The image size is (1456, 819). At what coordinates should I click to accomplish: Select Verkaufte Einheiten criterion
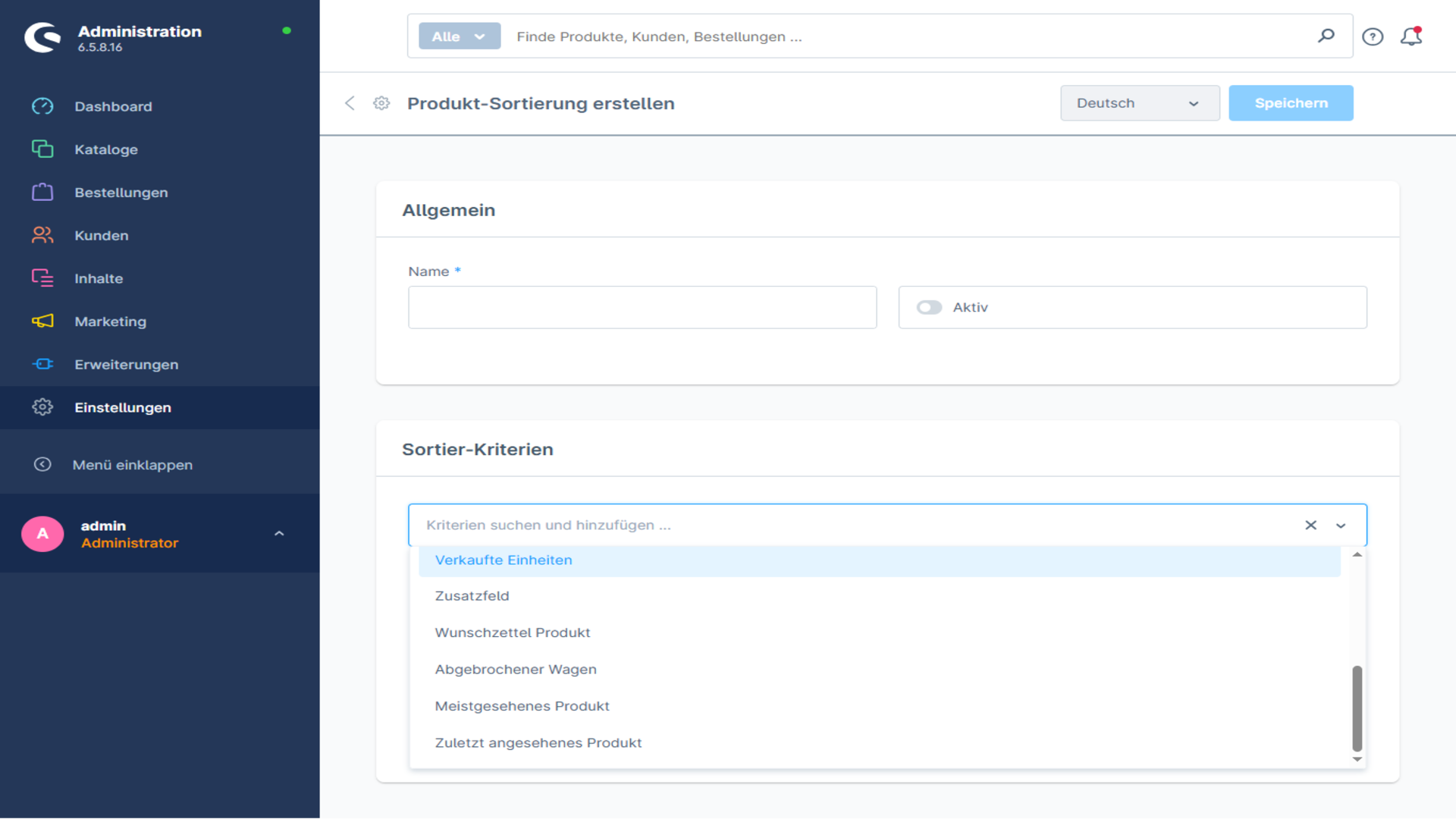880,560
